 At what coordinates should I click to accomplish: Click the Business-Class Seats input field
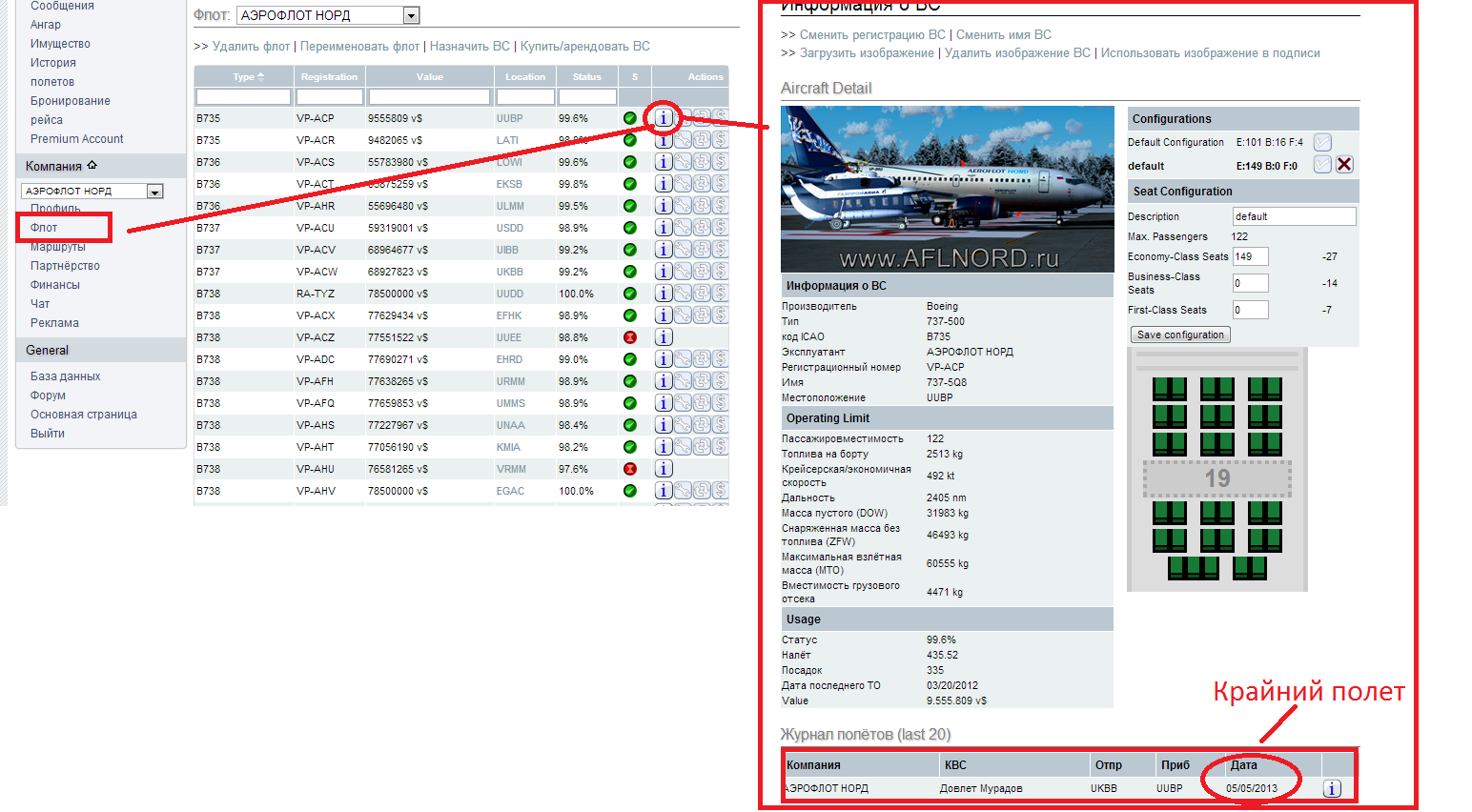tap(1251, 283)
